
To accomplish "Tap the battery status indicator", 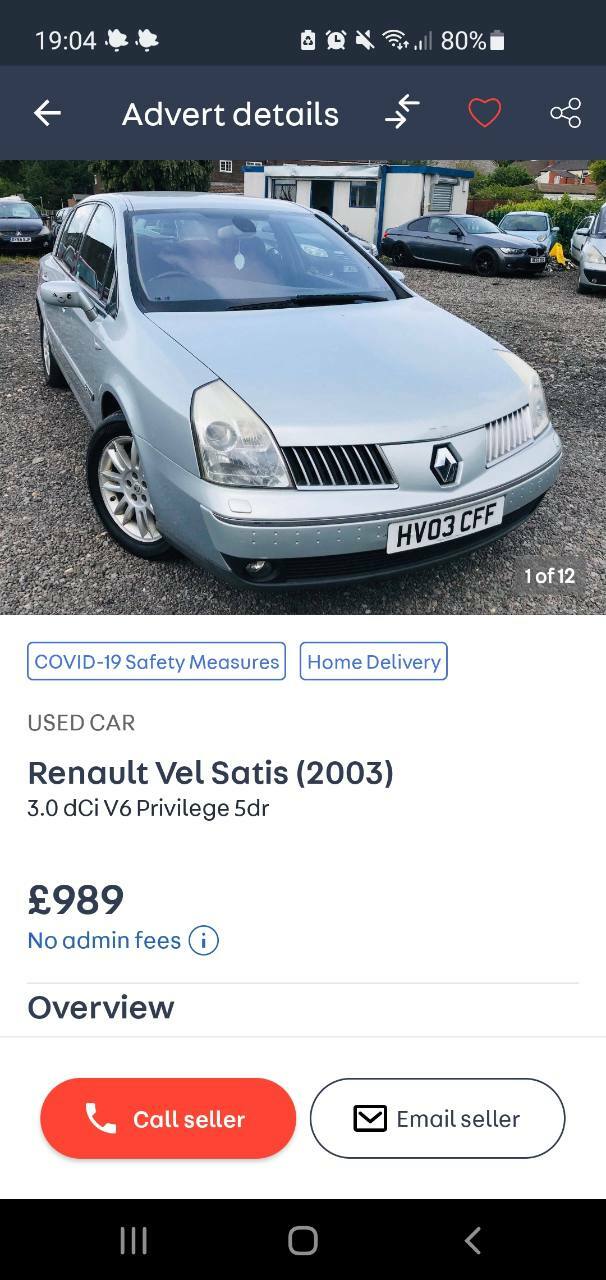I will click(498, 40).
